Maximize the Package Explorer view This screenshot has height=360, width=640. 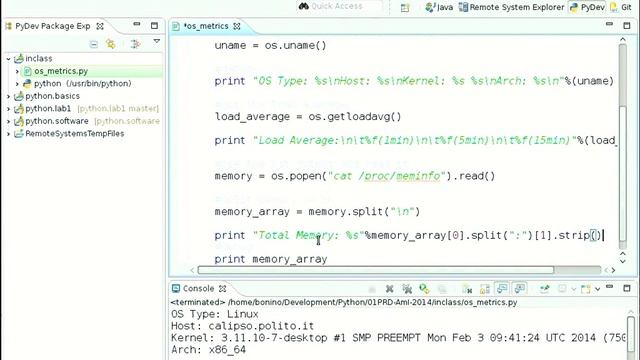click(154, 25)
